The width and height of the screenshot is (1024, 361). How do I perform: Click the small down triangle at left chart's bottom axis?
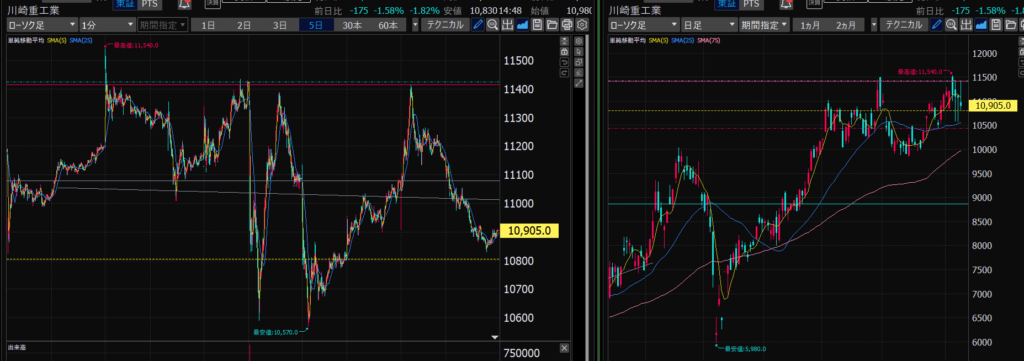click(494, 337)
